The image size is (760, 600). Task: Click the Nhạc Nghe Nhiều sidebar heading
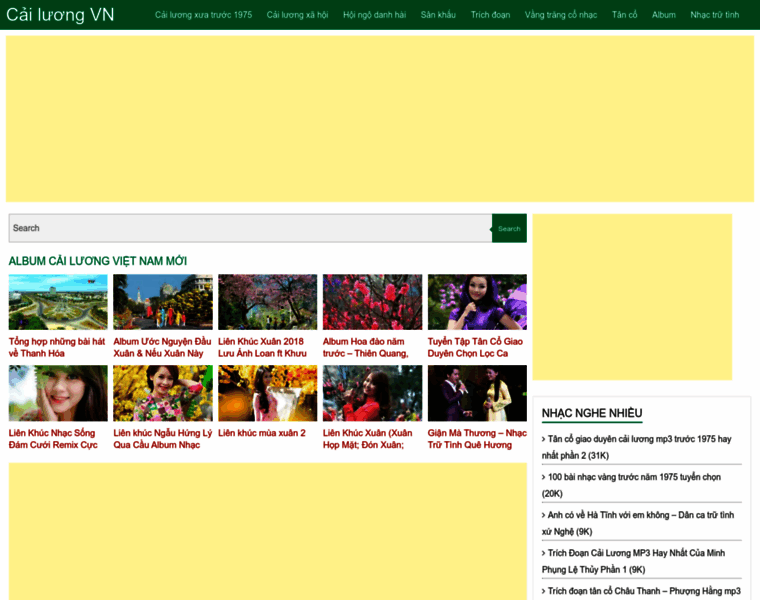click(592, 413)
